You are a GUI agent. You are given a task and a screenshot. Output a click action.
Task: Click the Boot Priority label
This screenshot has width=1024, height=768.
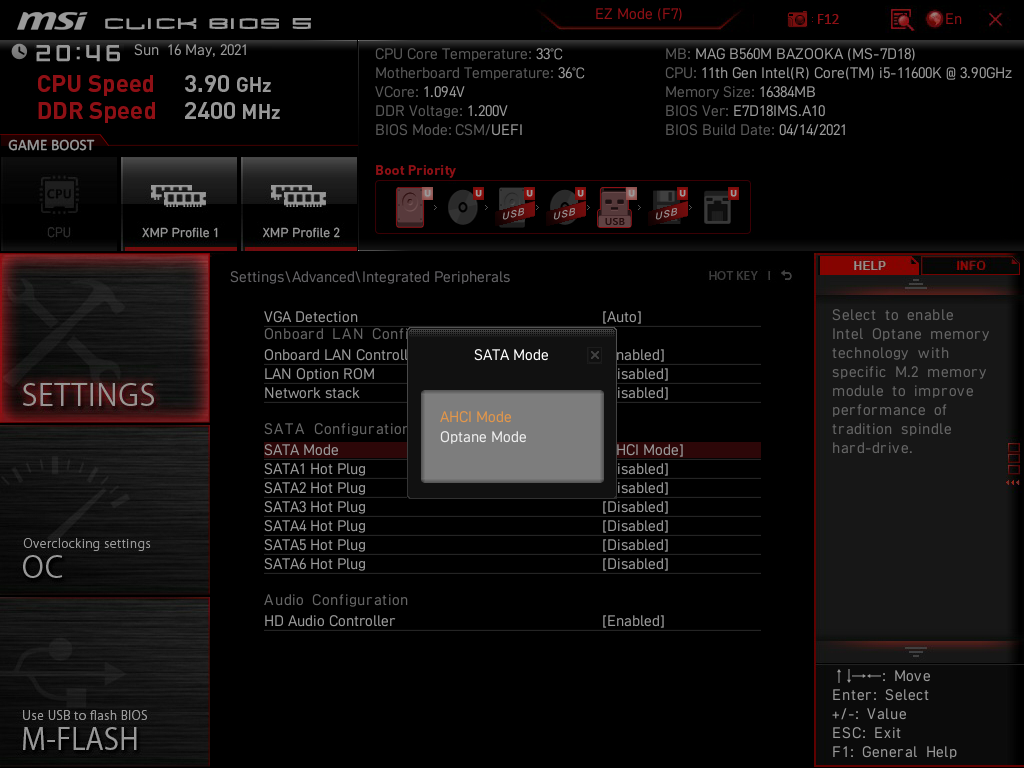(x=415, y=170)
